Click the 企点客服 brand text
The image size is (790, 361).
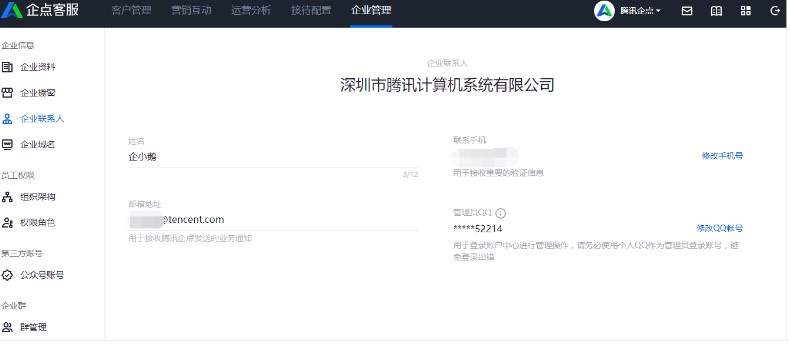point(52,10)
